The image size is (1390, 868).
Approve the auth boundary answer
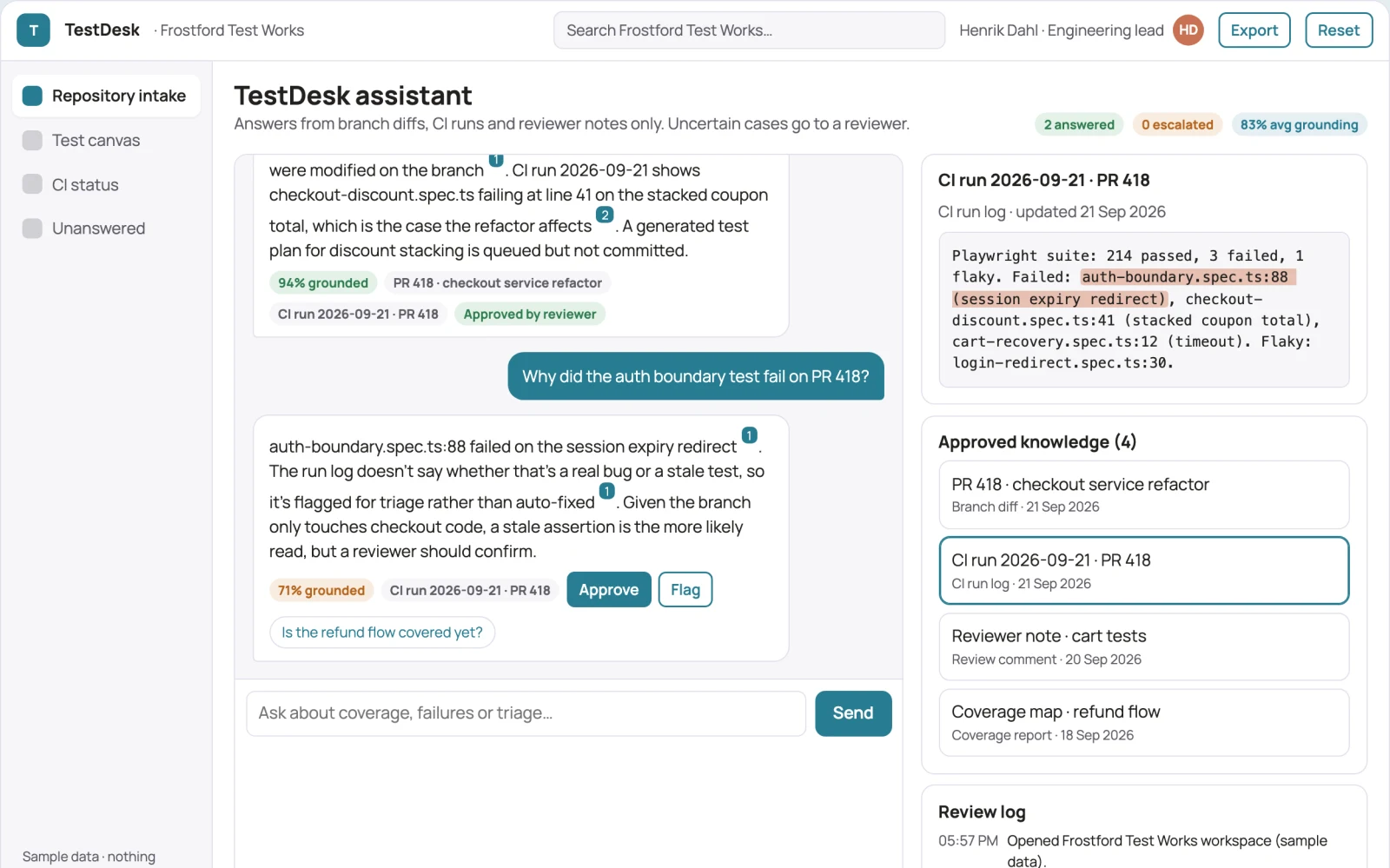pyautogui.click(x=608, y=590)
